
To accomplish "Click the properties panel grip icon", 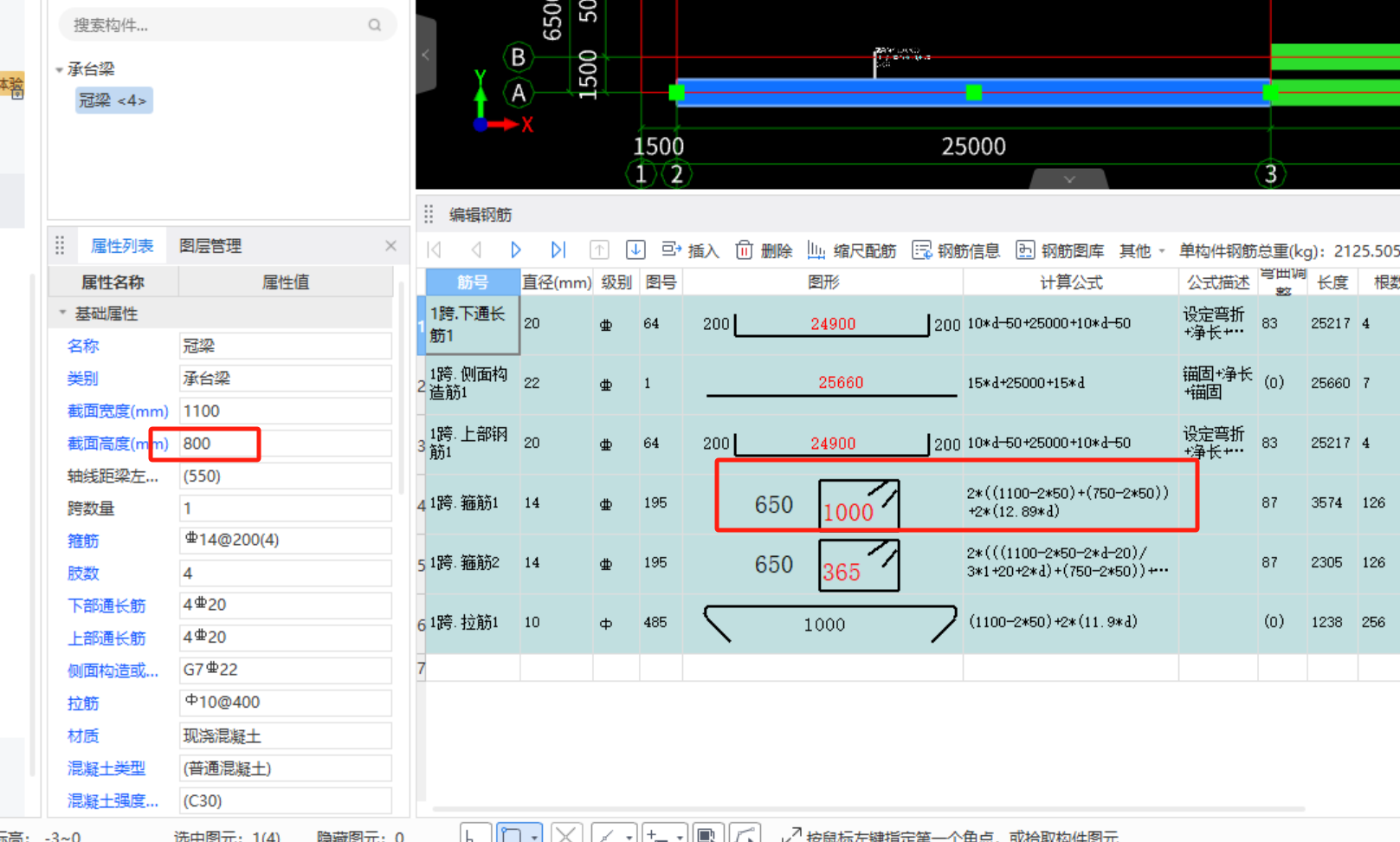I will tap(60, 246).
